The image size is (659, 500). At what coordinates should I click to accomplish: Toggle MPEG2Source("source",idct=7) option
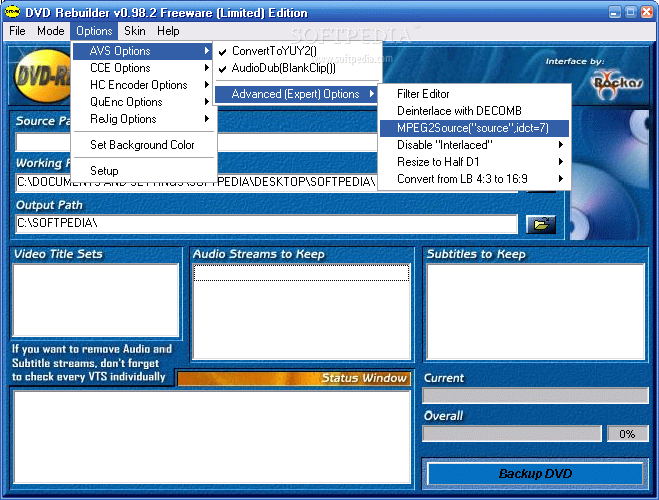coord(474,128)
